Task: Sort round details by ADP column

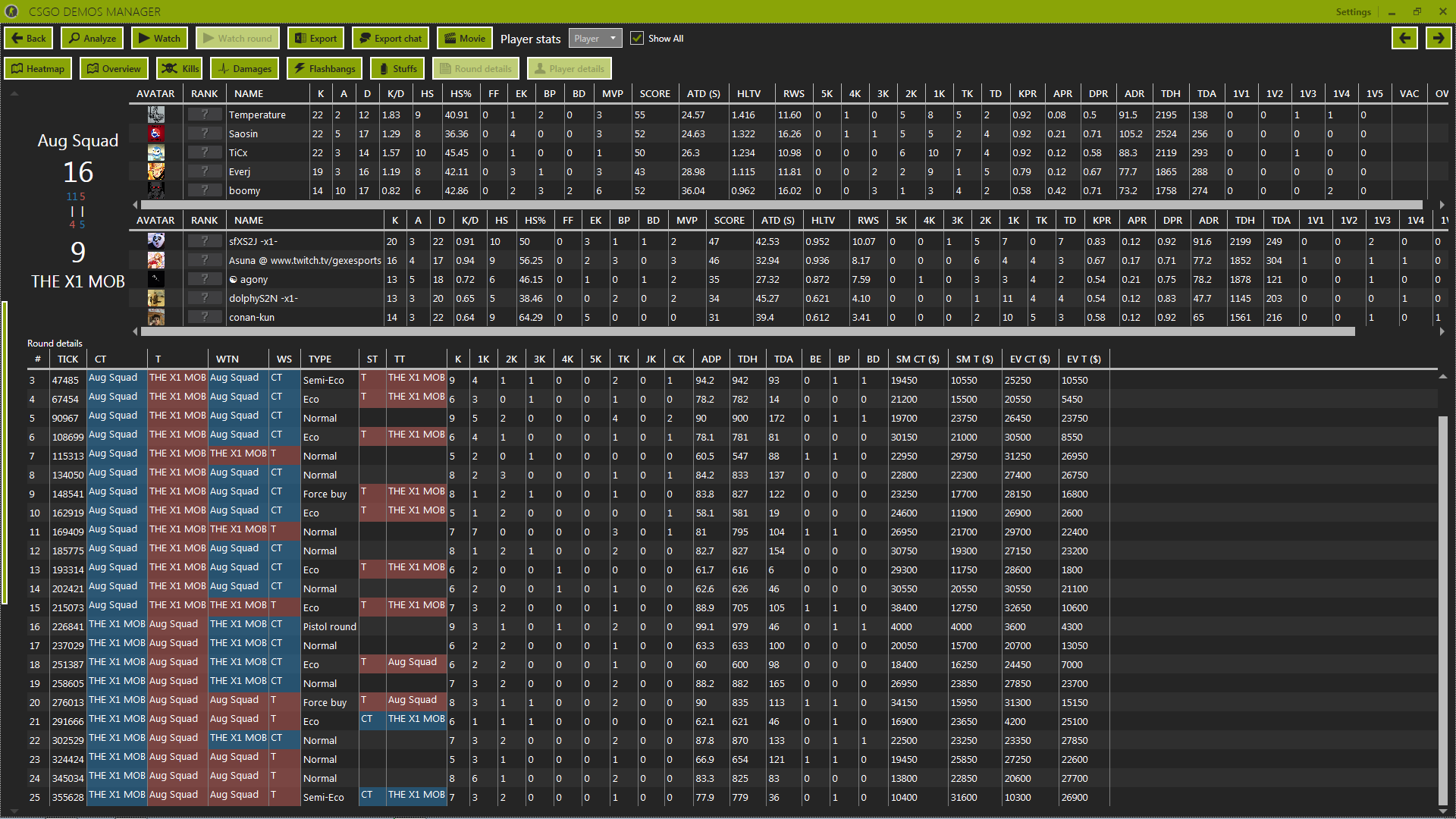Action: click(x=711, y=359)
